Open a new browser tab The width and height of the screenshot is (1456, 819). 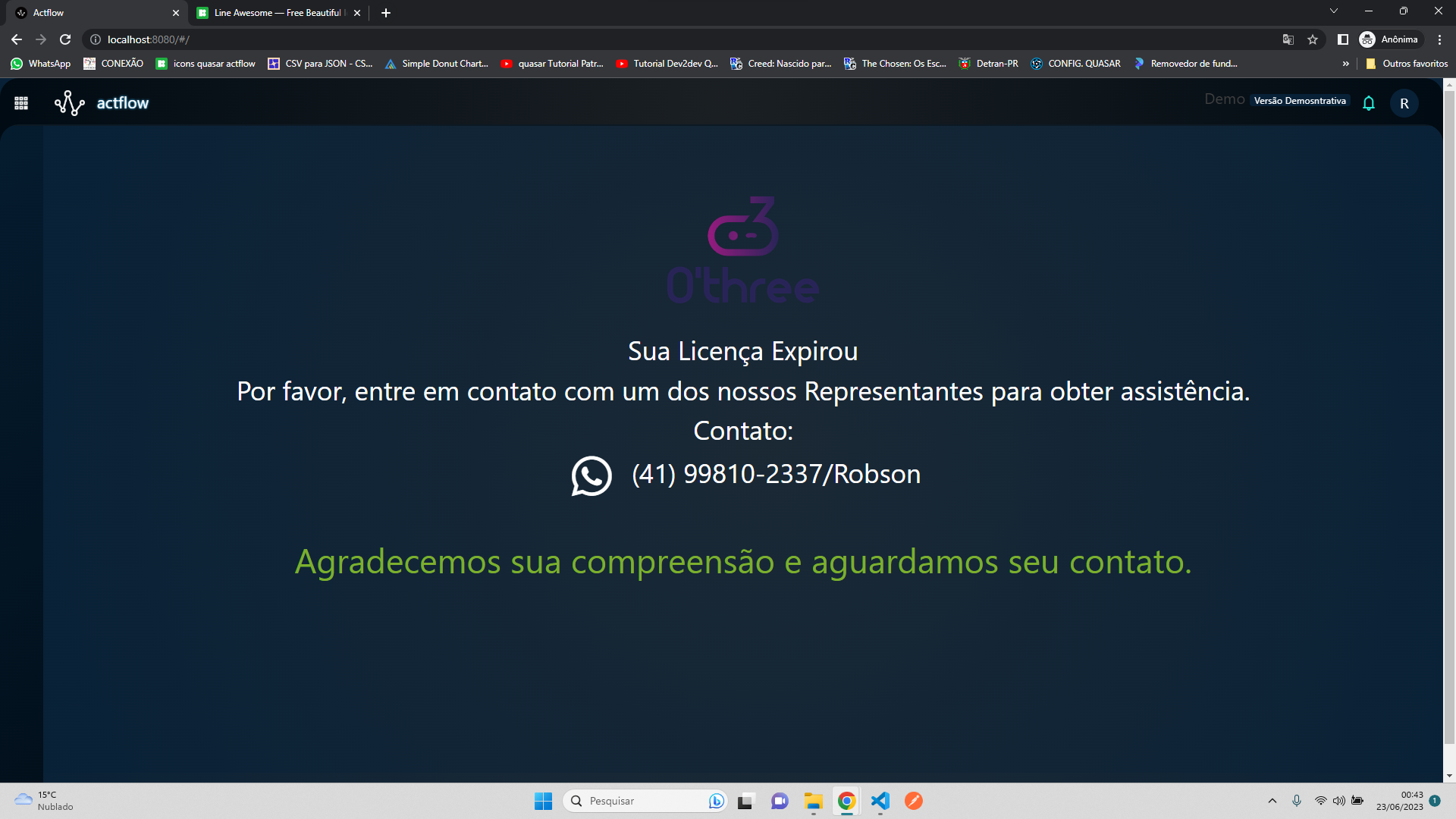click(x=386, y=13)
